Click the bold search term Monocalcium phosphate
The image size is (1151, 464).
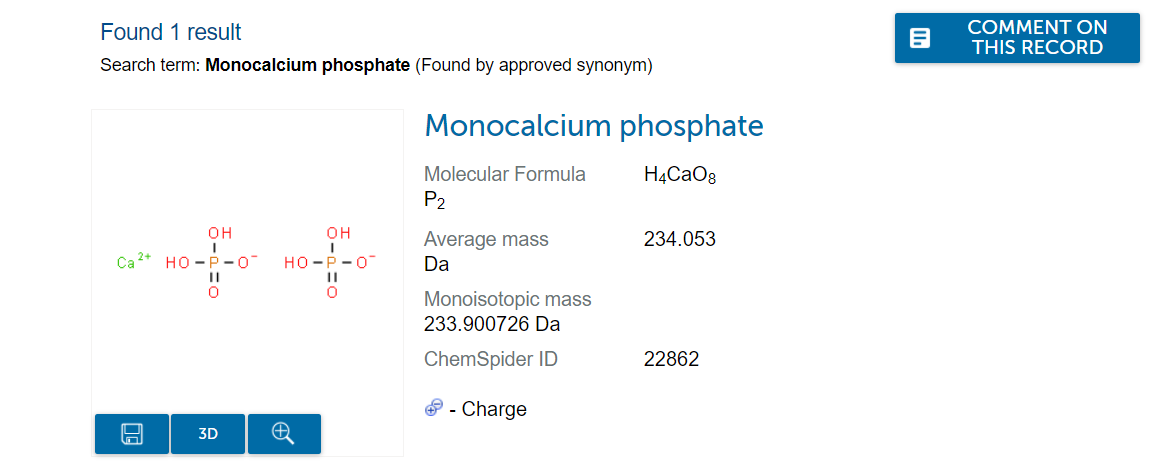[307, 65]
